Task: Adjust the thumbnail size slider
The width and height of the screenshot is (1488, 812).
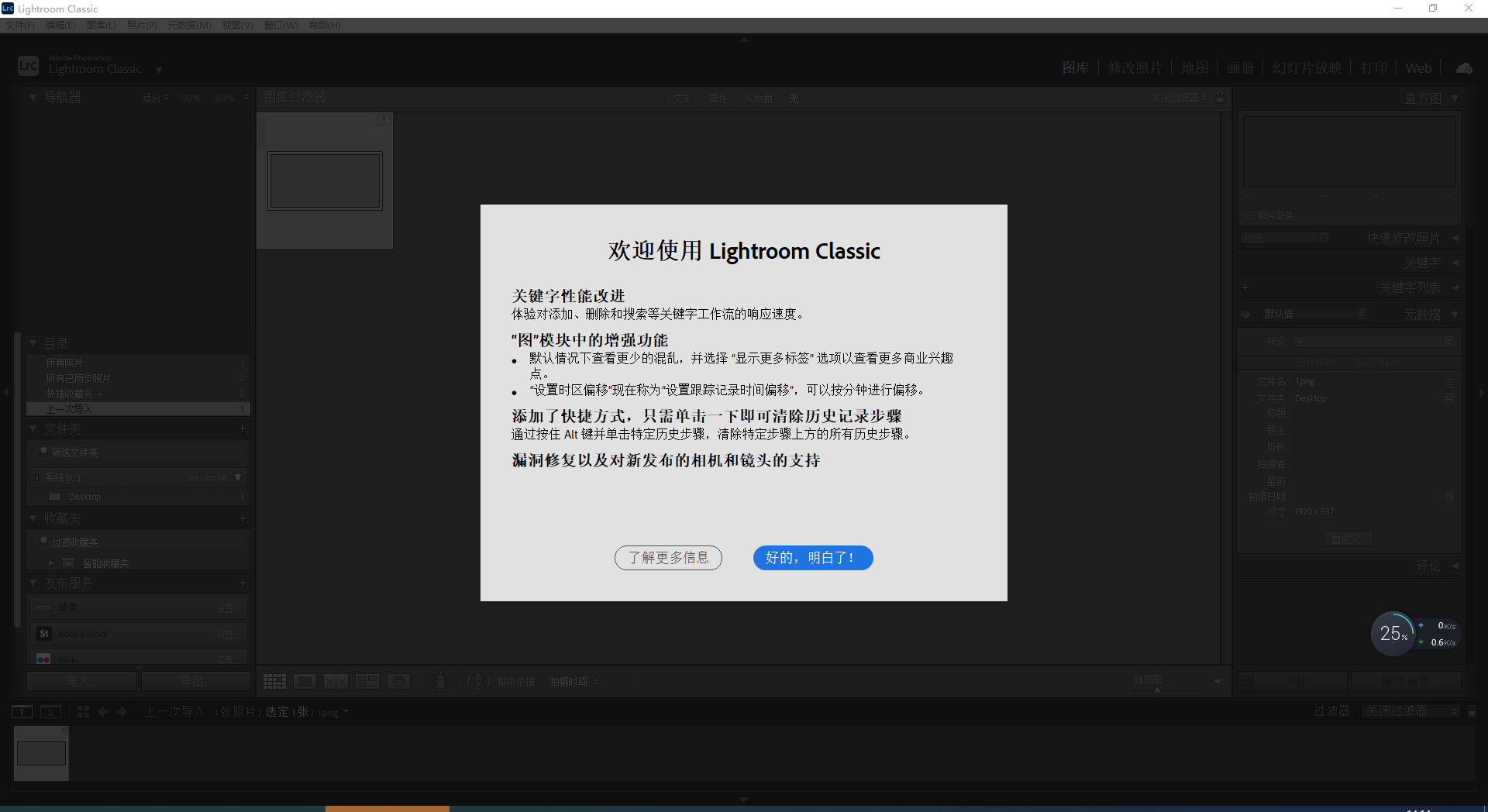Action: [1158, 690]
